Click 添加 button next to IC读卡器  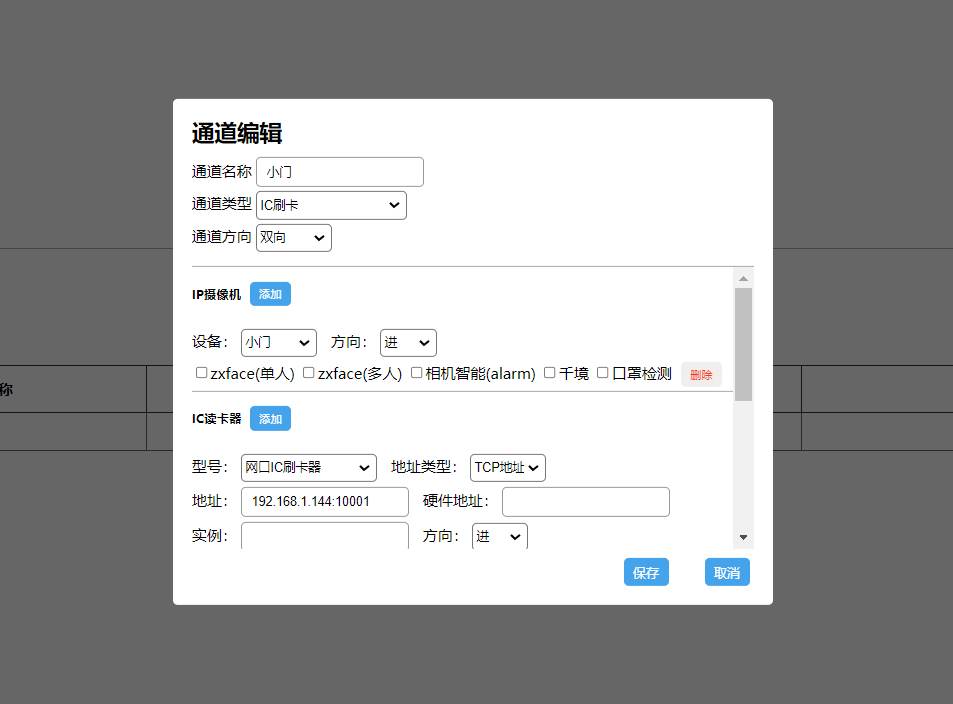click(270, 419)
